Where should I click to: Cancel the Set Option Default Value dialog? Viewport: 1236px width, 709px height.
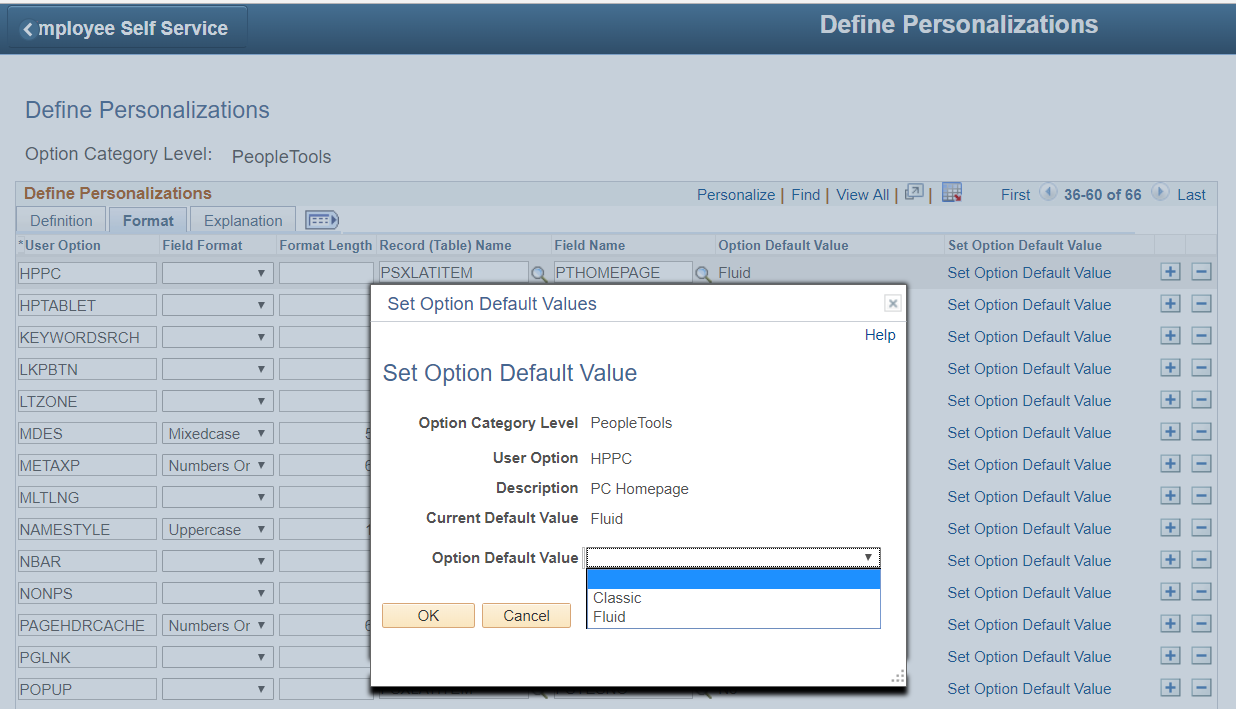[x=526, y=615]
